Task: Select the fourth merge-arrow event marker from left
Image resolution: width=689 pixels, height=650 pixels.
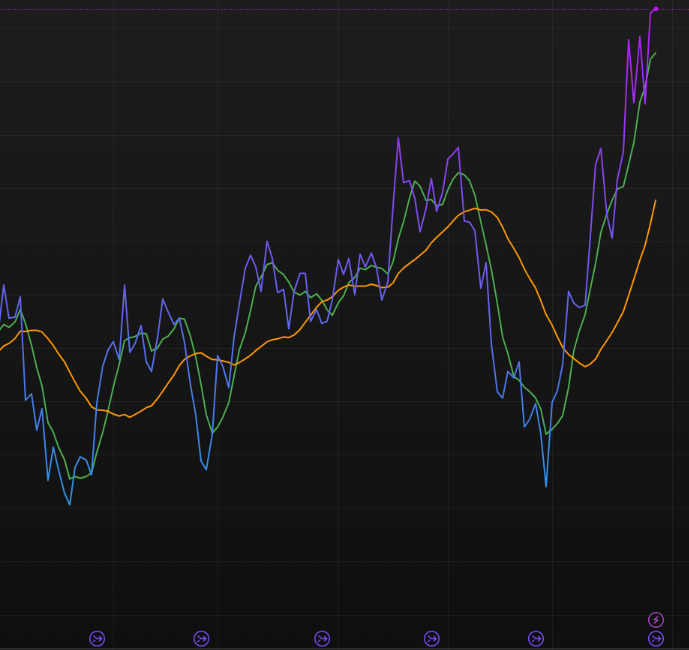Action: (431, 639)
